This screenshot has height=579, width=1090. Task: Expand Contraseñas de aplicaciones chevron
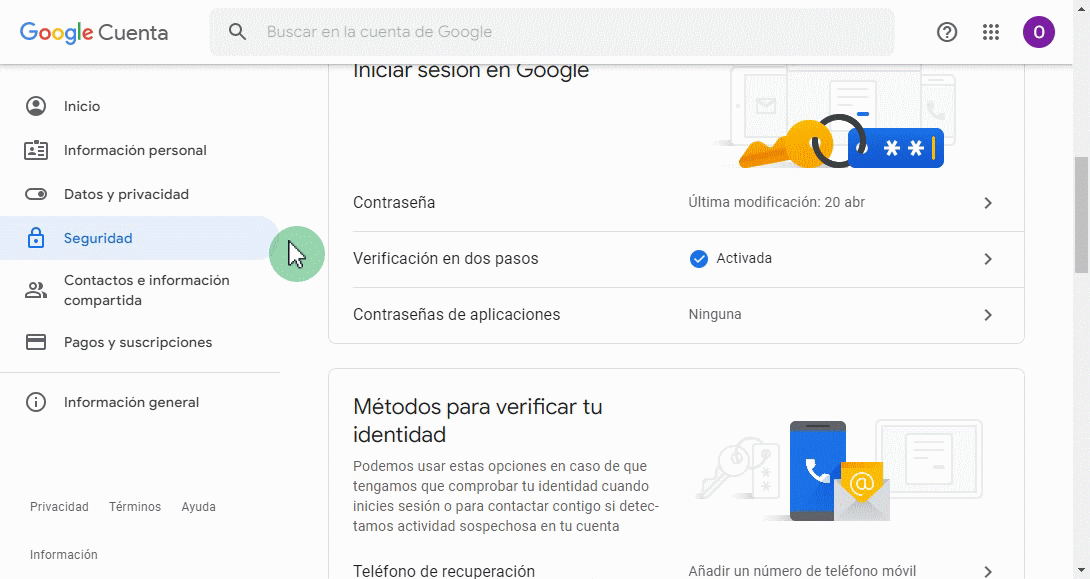tap(988, 315)
